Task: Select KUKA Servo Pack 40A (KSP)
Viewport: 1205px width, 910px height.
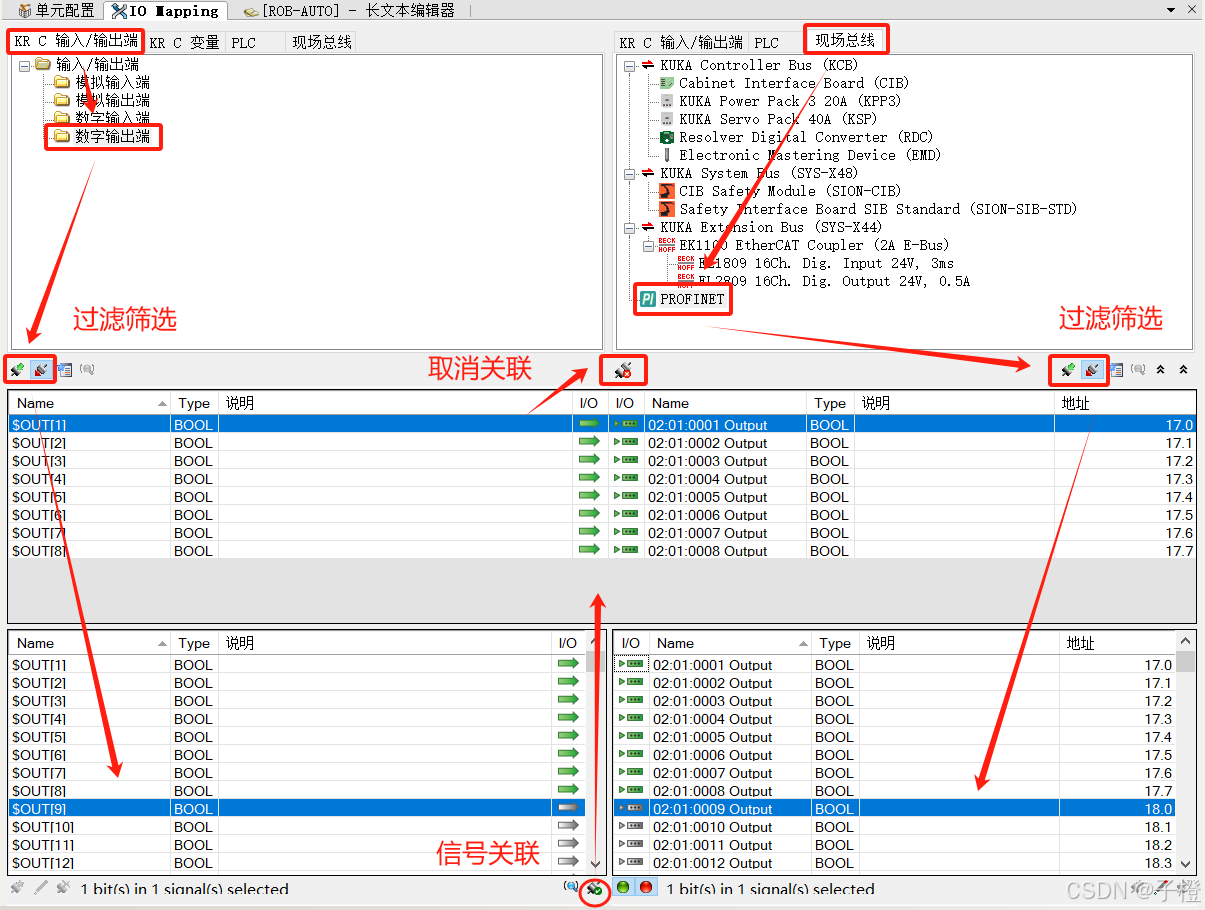Action: 777,119
